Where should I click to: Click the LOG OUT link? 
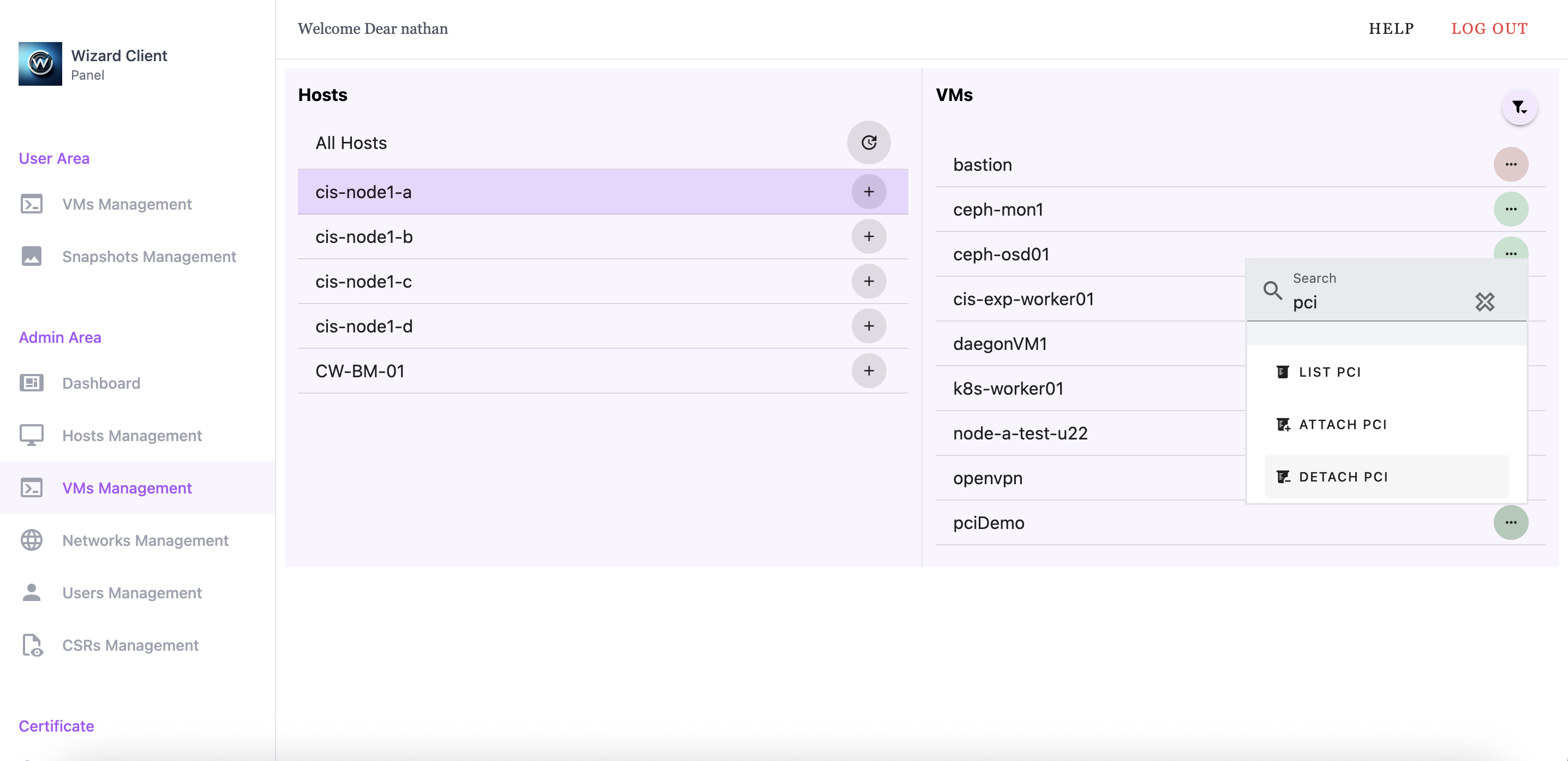tap(1489, 28)
